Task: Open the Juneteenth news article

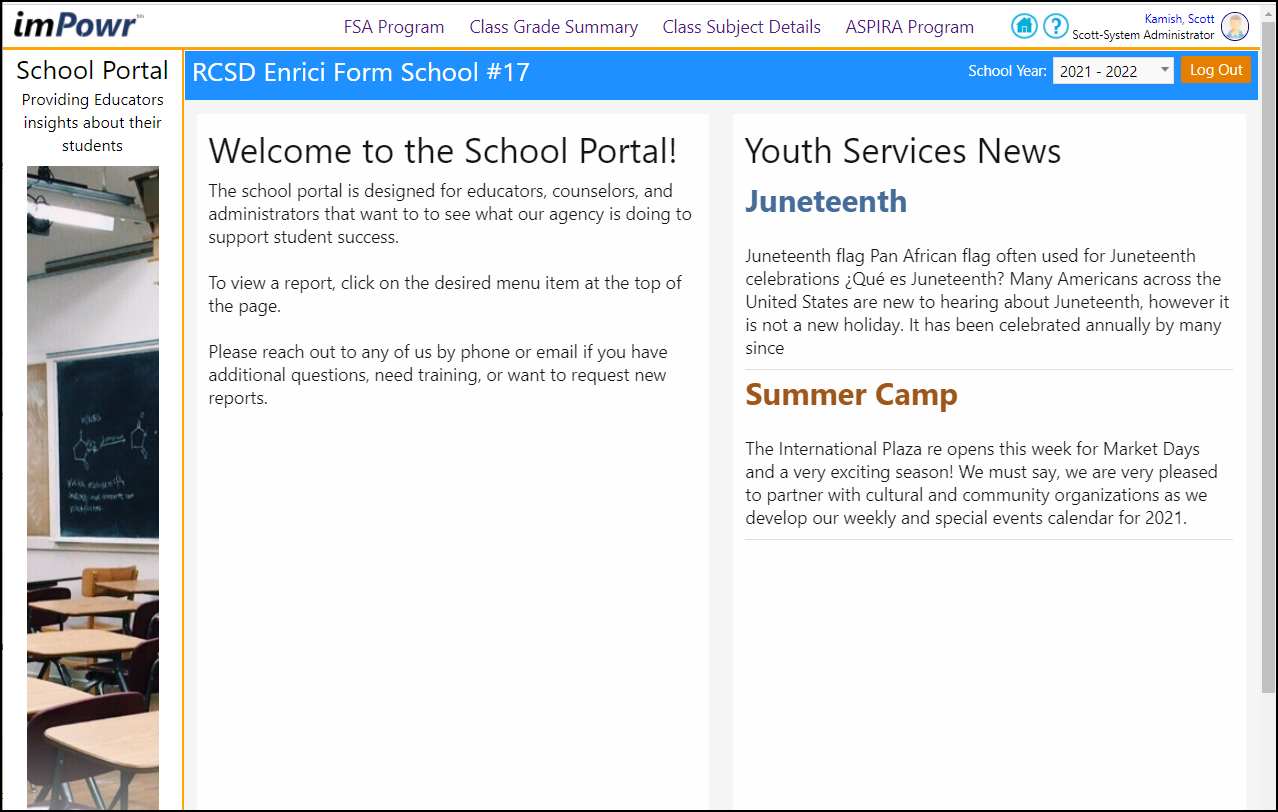Action: 826,201
